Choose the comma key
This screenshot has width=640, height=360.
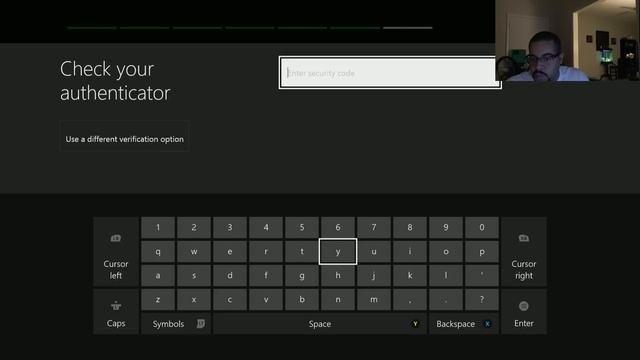410,300
